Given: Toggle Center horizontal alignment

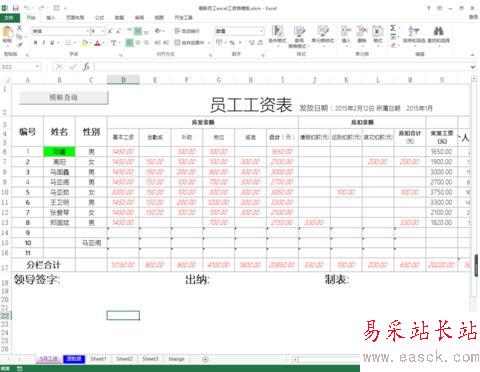Looking at the screenshot, I should tap(138, 42).
